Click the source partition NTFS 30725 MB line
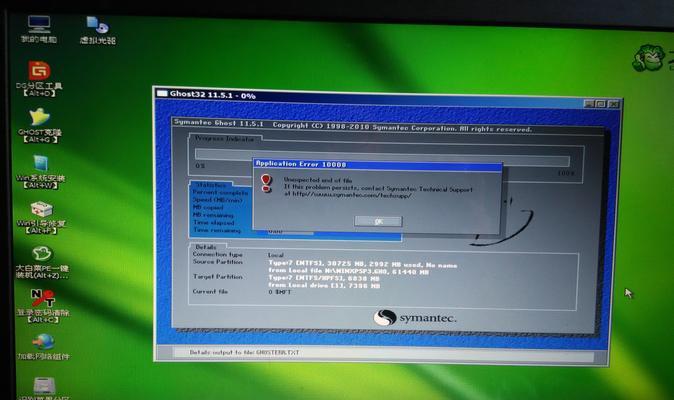The height and width of the screenshot is (400, 674). click(x=363, y=264)
